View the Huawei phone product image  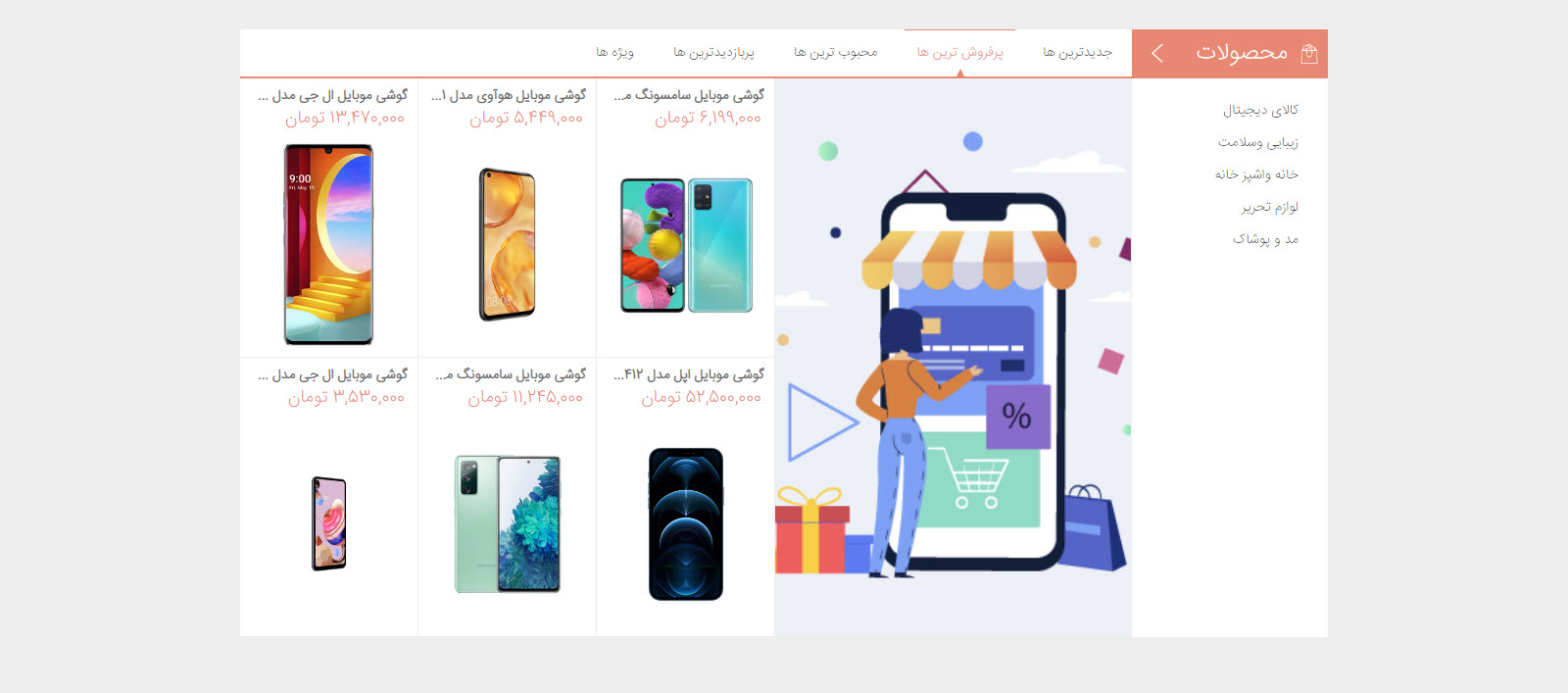[507, 245]
